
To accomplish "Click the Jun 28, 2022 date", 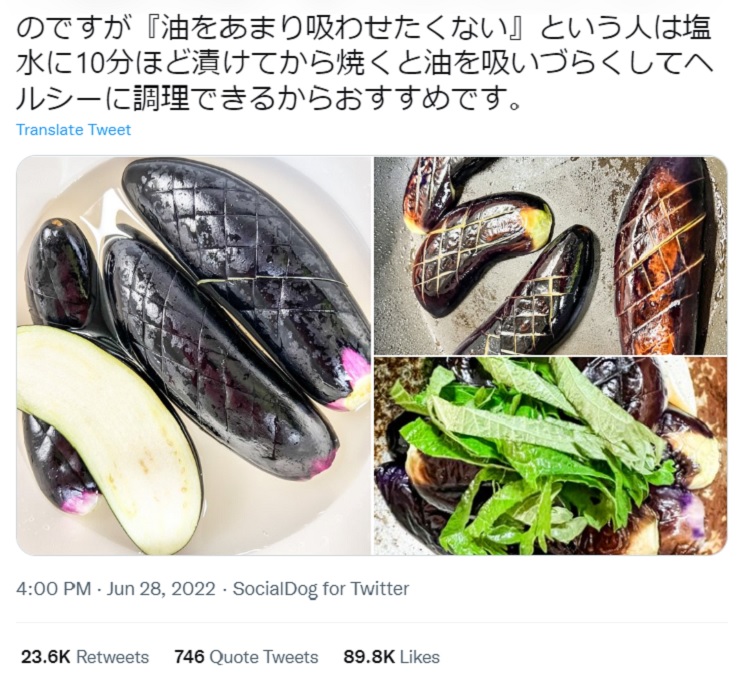I will click(x=158, y=589).
